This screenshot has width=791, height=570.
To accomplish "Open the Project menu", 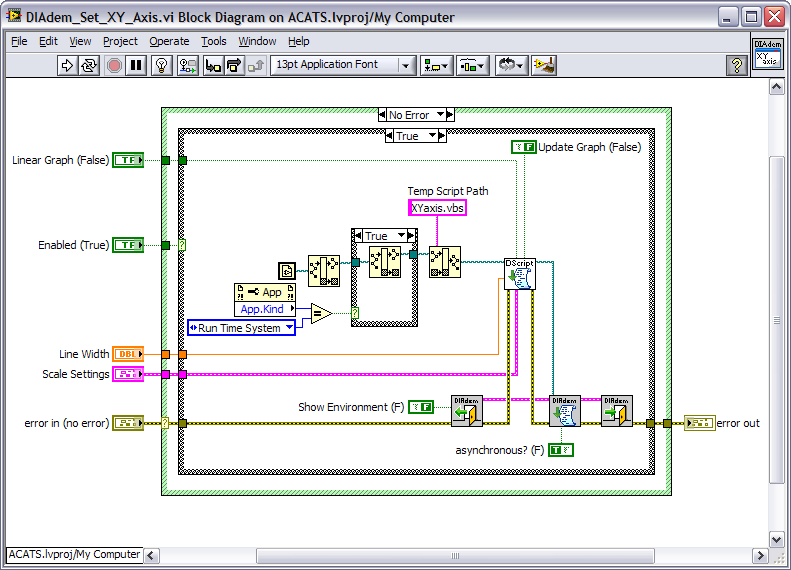I will pyautogui.click(x=120, y=41).
